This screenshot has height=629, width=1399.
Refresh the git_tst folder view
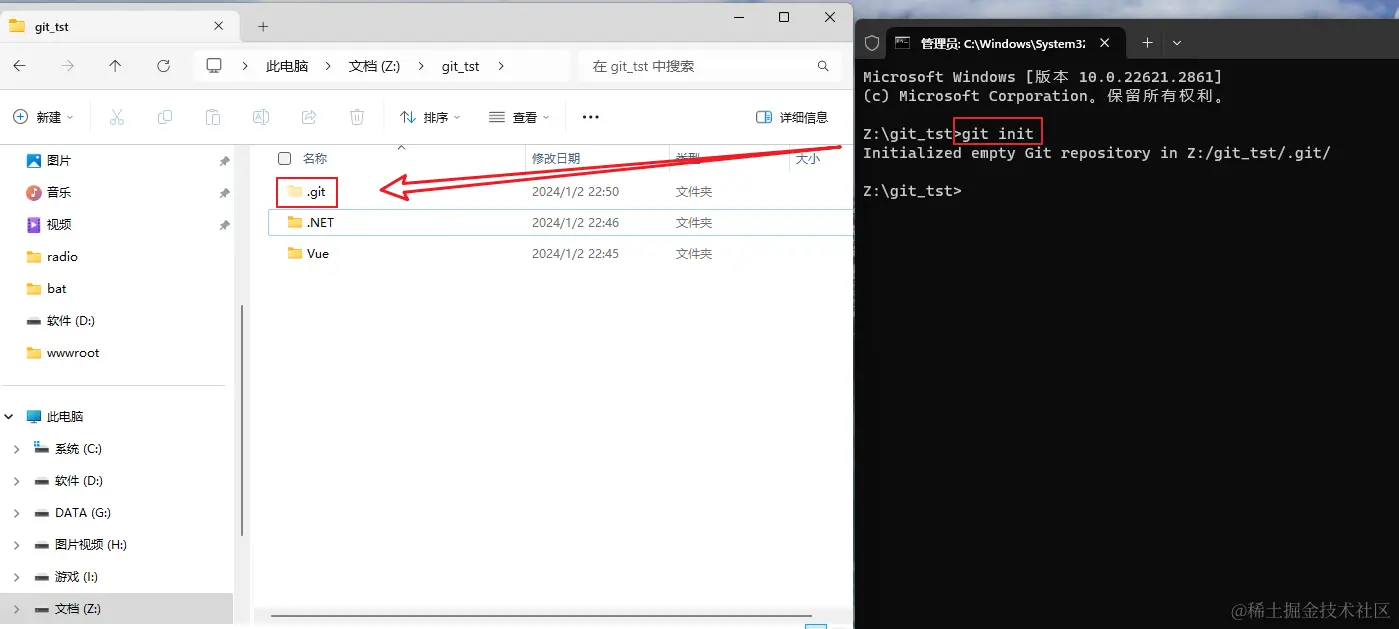pos(163,66)
